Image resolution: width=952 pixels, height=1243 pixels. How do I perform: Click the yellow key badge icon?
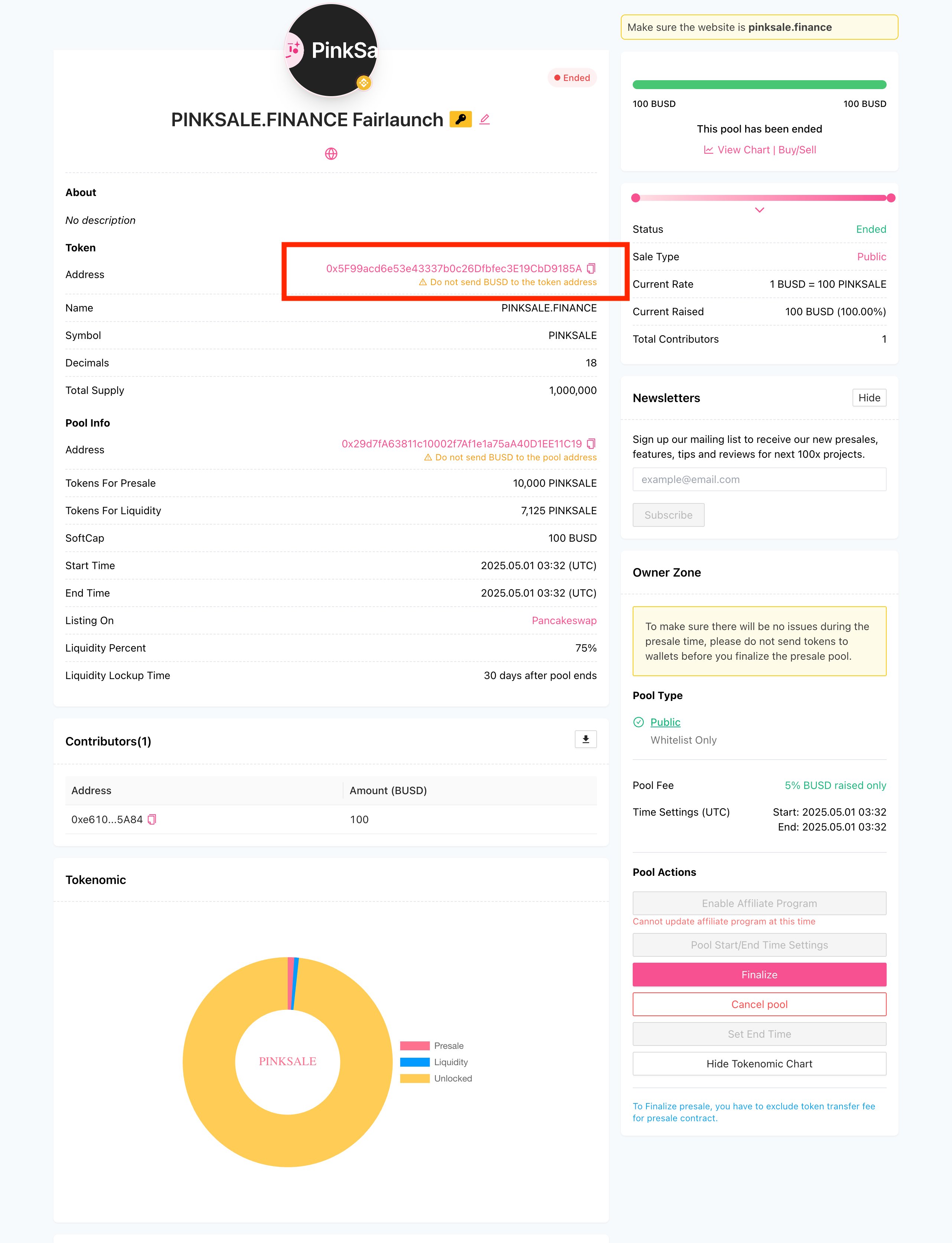pos(461,120)
